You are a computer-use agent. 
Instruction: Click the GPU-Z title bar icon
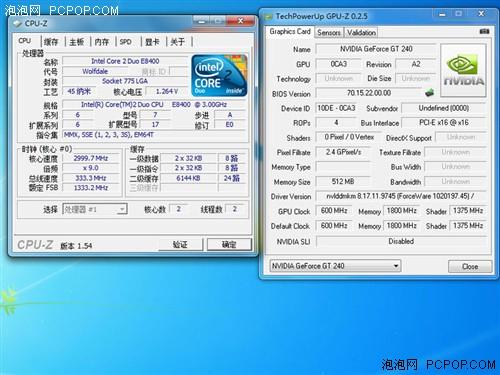point(268,17)
